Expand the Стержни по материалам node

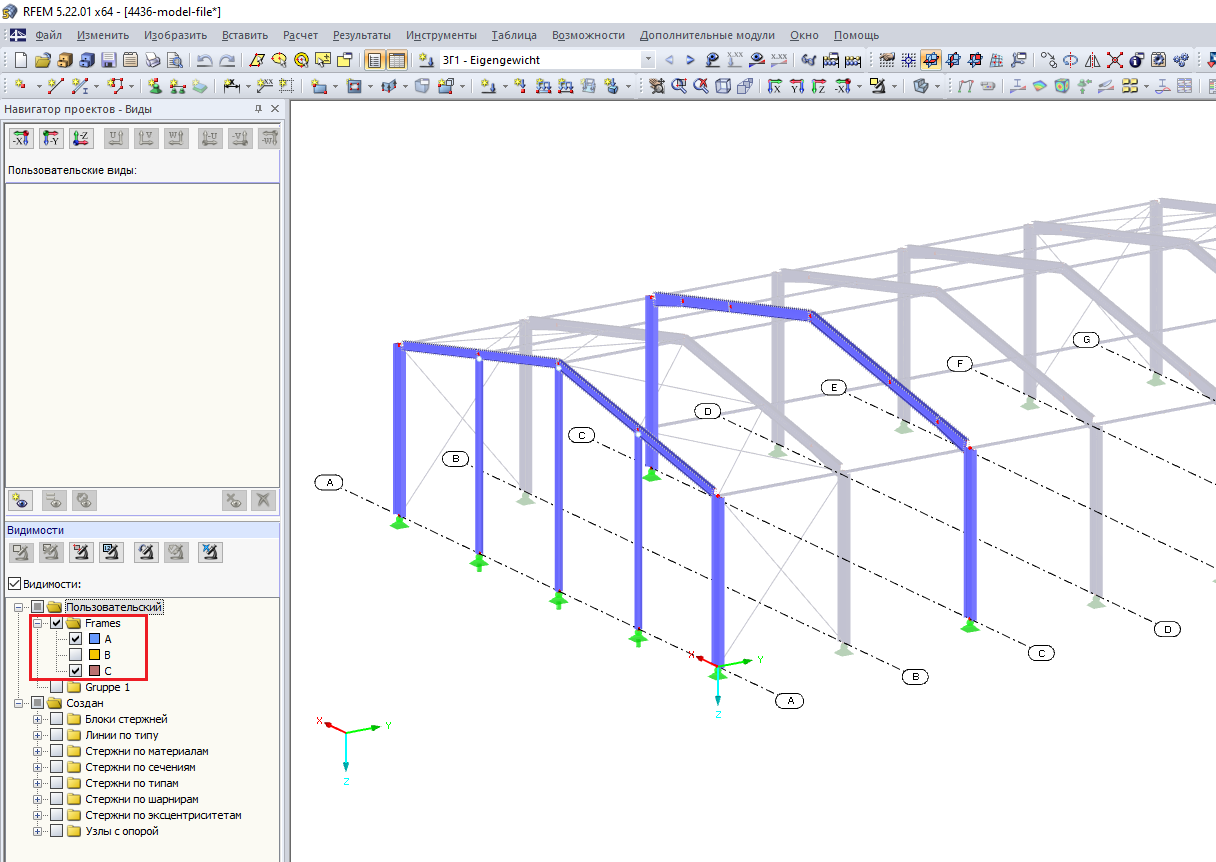pos(38,751)
